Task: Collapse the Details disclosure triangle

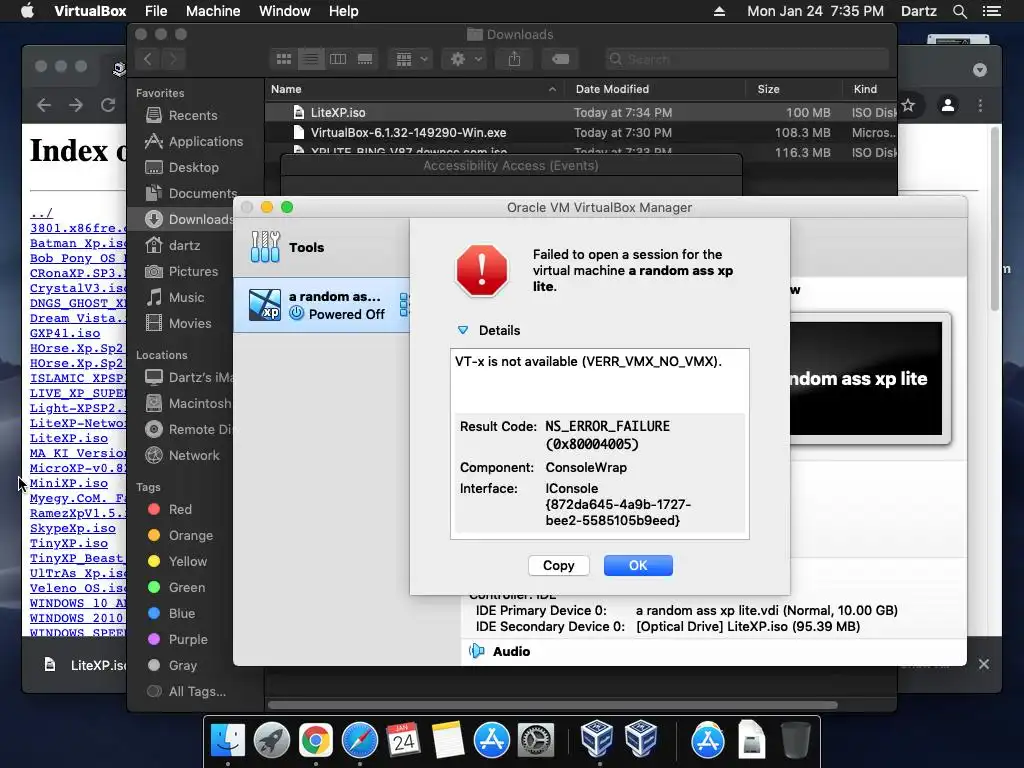Action: (462, 330)
